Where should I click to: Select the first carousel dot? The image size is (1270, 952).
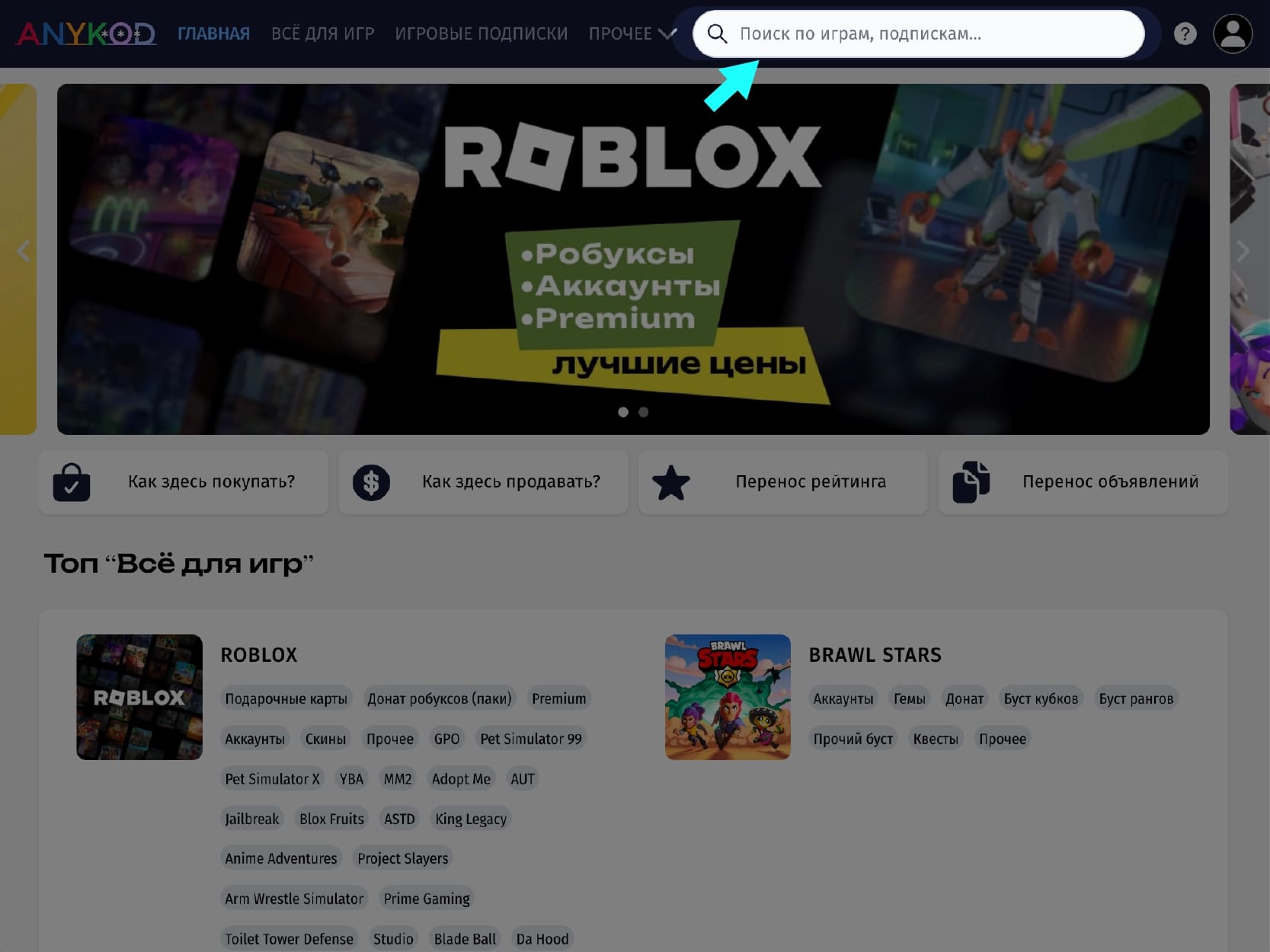[623, 412]
